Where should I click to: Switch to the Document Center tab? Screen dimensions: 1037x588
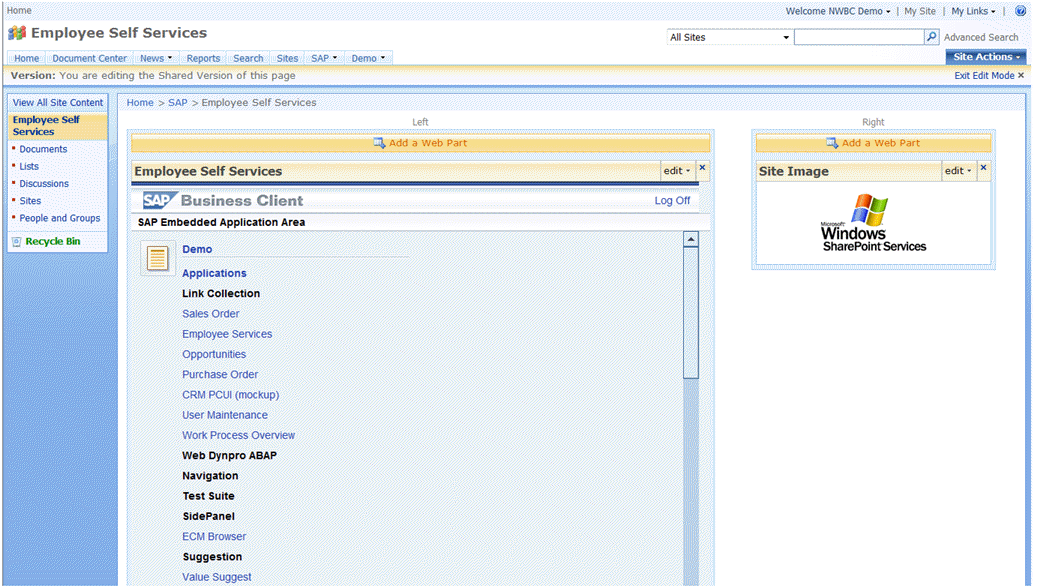click(89, 57)
